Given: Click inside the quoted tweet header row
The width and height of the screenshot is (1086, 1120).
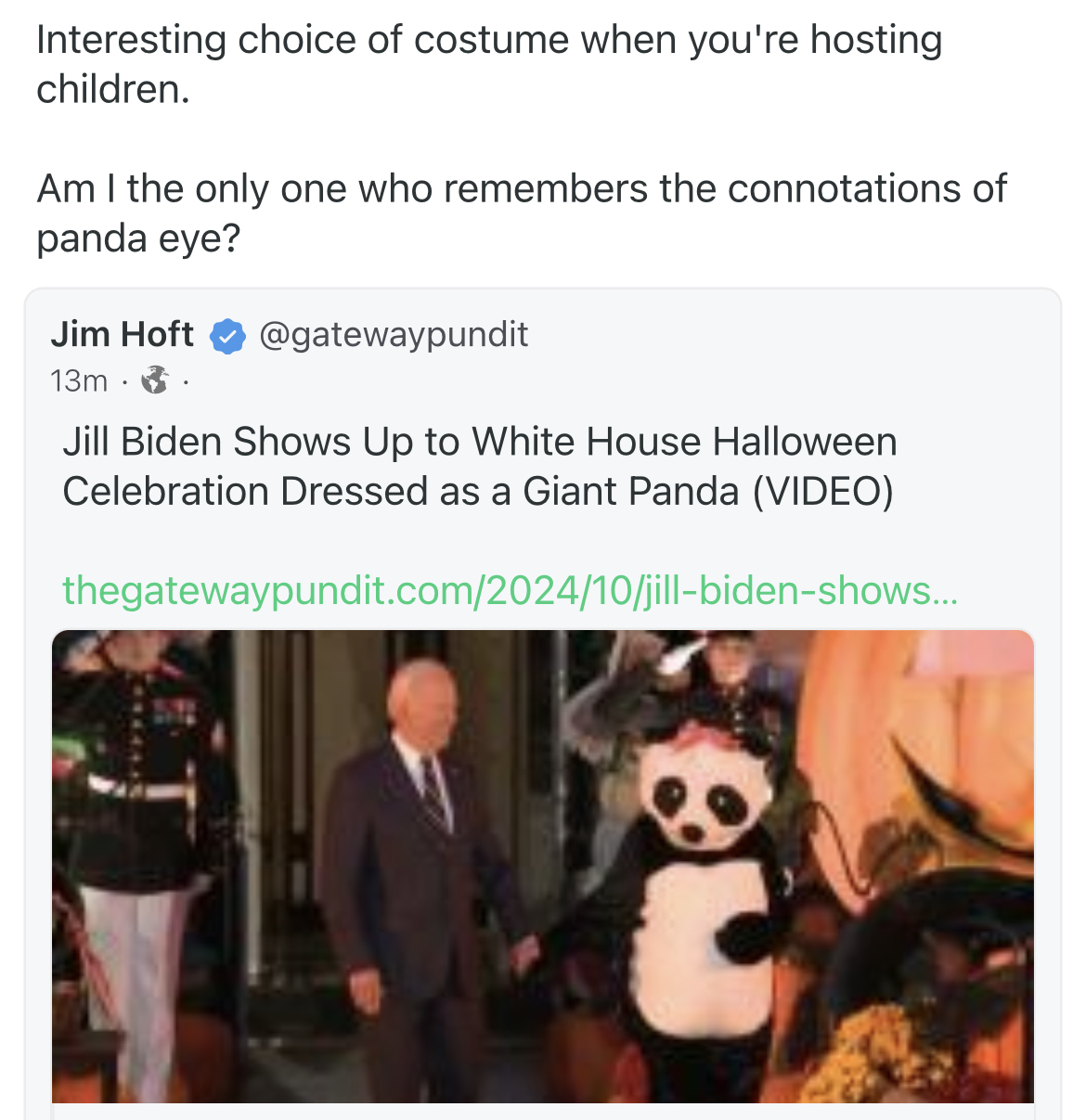Looking at the screenshot, I should (x=278, y=353).
